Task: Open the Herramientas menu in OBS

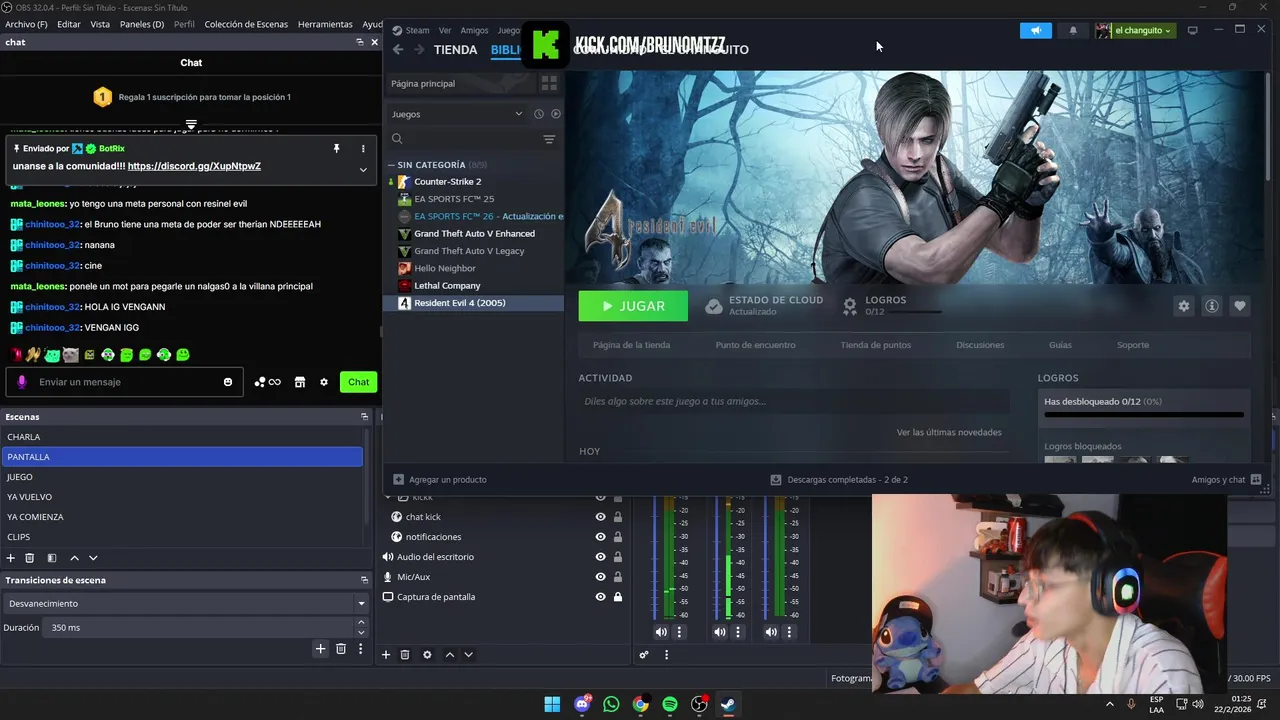Action: pyautogui.click(x=325, y=24)
